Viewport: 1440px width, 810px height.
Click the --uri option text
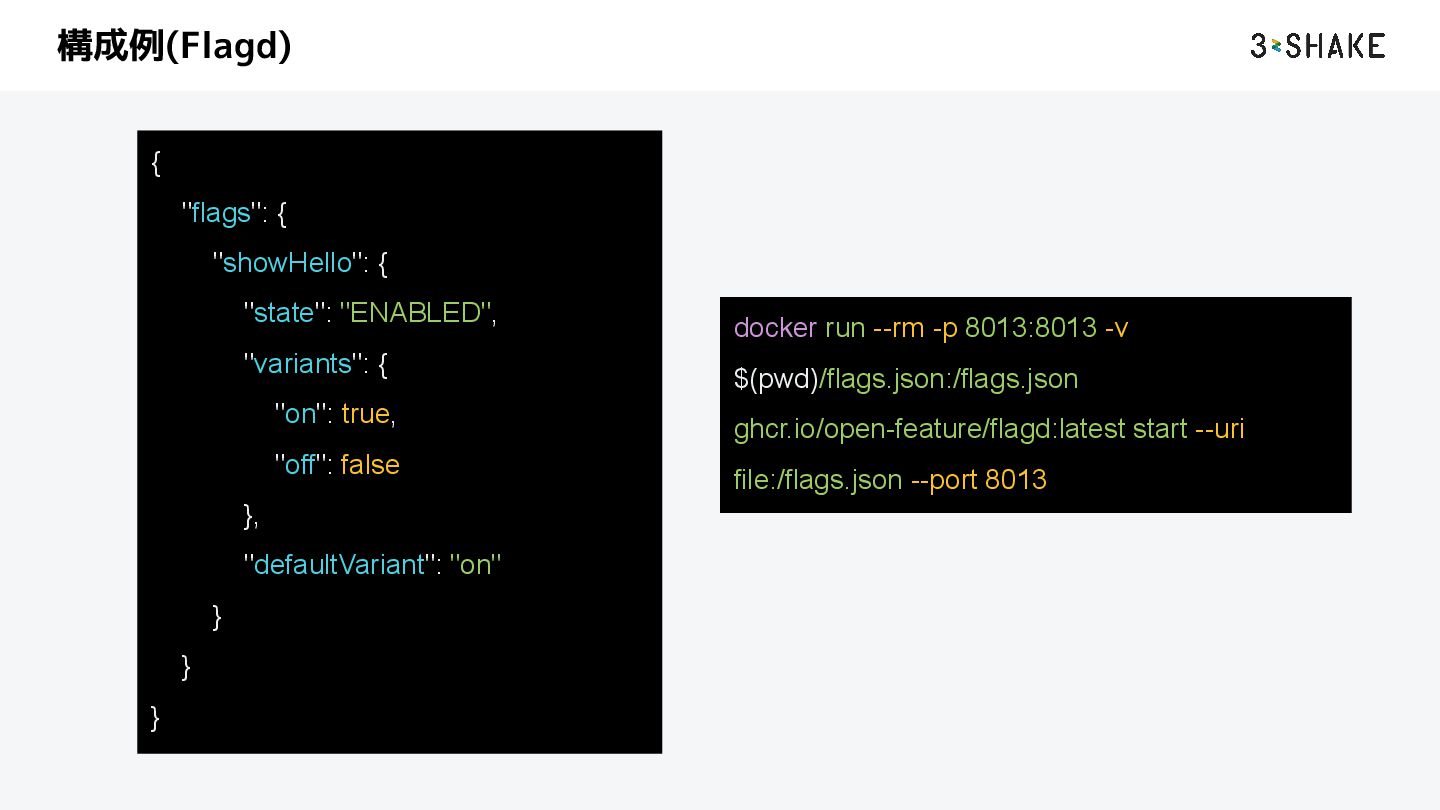click(1219, 429)
